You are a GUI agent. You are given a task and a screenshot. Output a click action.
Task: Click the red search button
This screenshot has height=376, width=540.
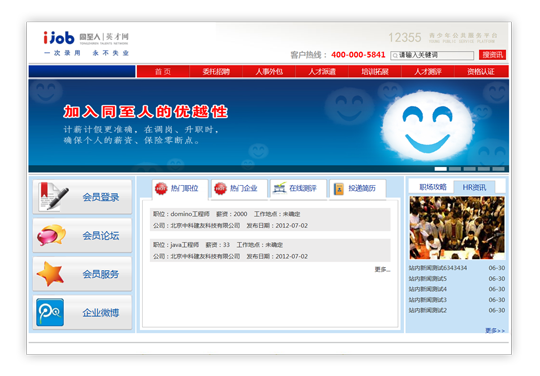[492, 55]
